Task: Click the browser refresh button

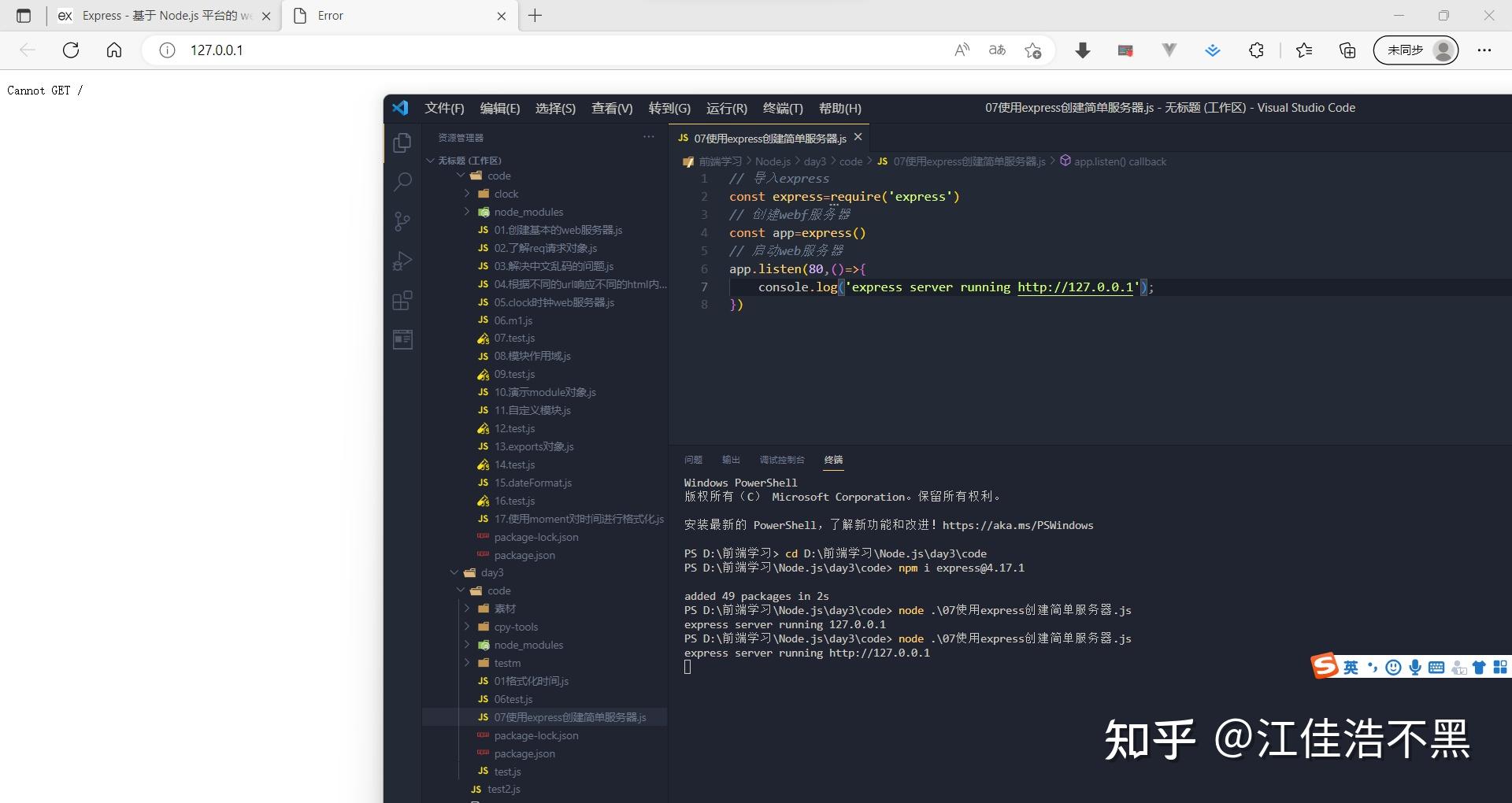Action: [71, 50]
